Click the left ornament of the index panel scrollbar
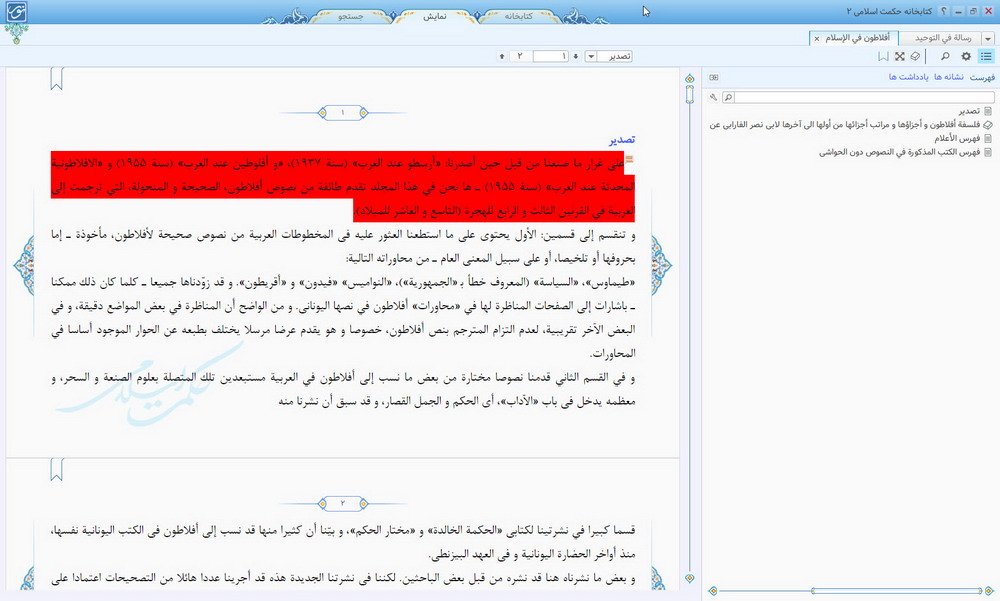The image size is (1000, 601). tap(713, 591)
